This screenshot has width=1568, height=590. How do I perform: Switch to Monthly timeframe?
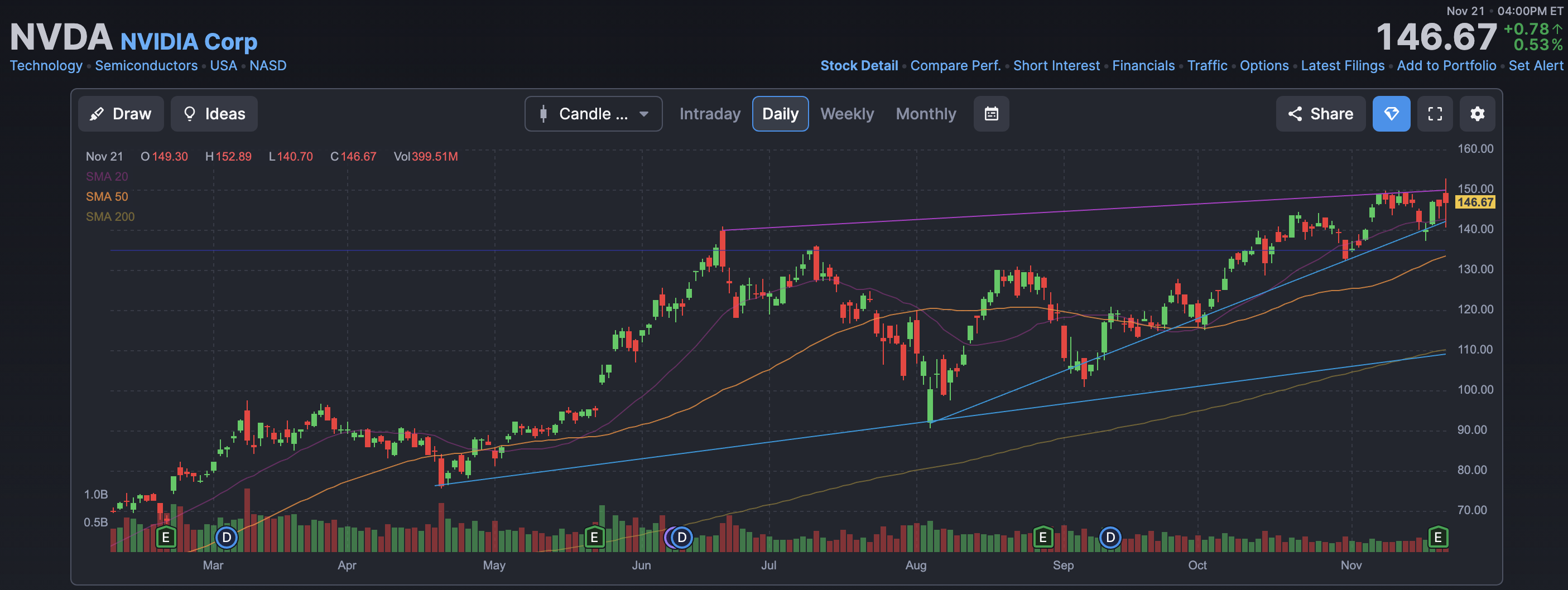coord(926,114)
